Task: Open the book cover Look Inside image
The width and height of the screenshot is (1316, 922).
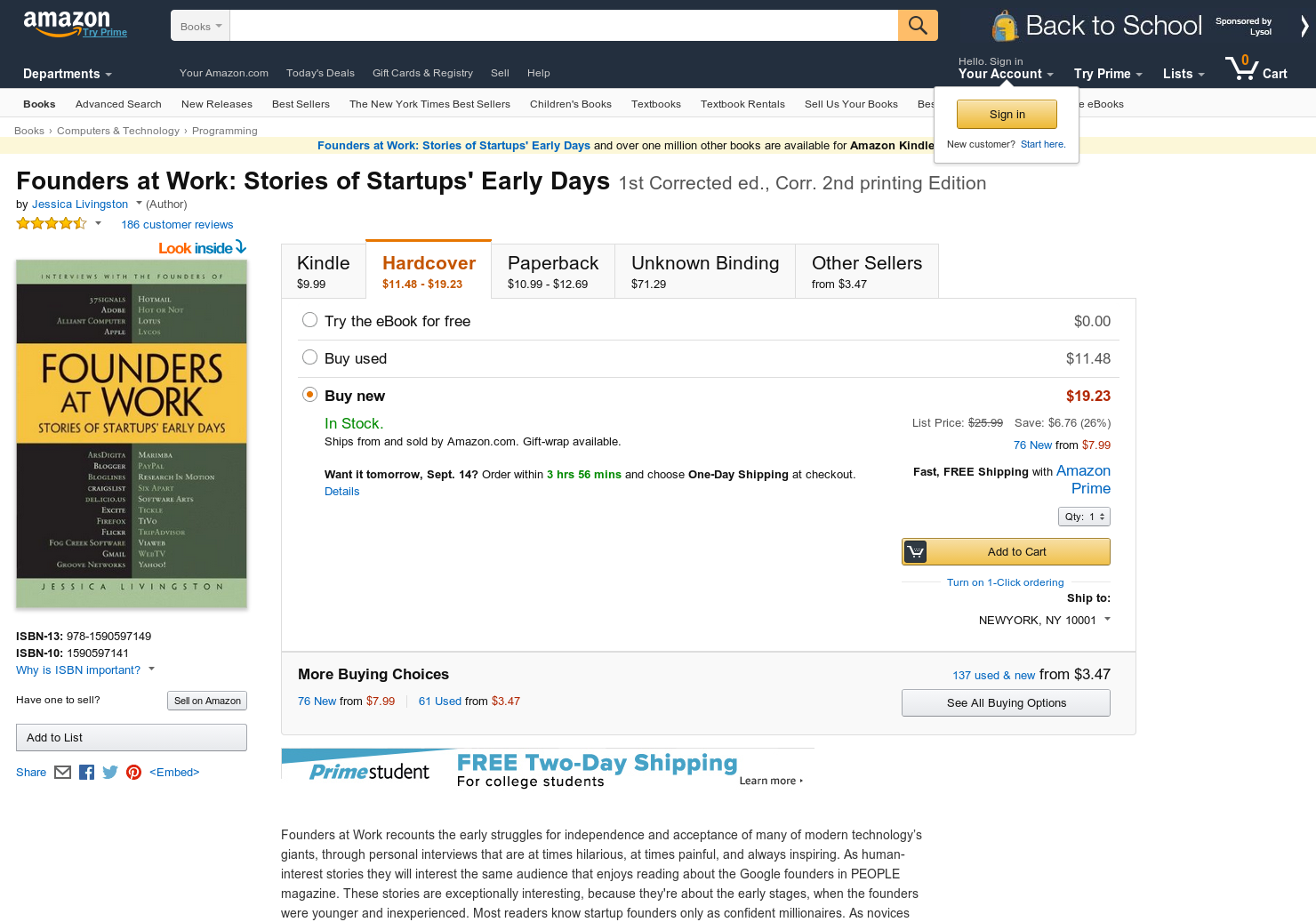Action: [x=132, y=434]
